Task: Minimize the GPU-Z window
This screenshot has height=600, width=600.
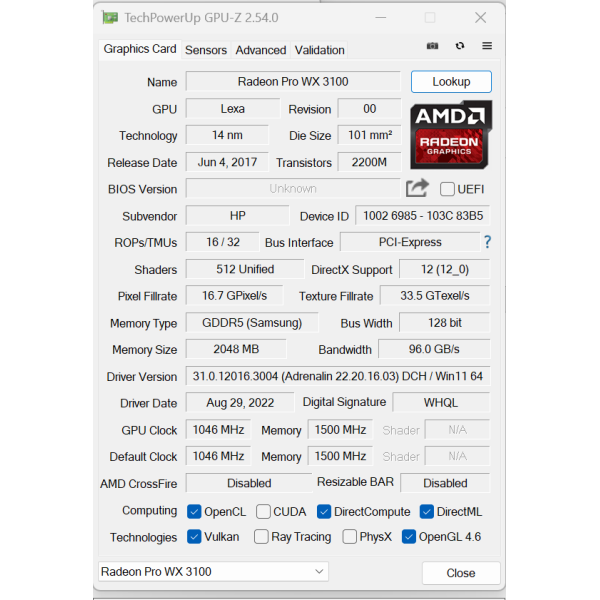Action: click(x=380, y=18)
